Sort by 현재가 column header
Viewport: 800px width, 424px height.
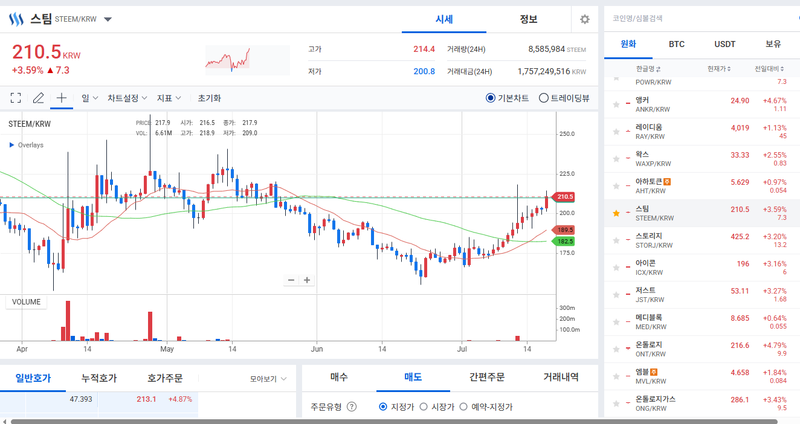pyautogui.click(x=719, y=69)
